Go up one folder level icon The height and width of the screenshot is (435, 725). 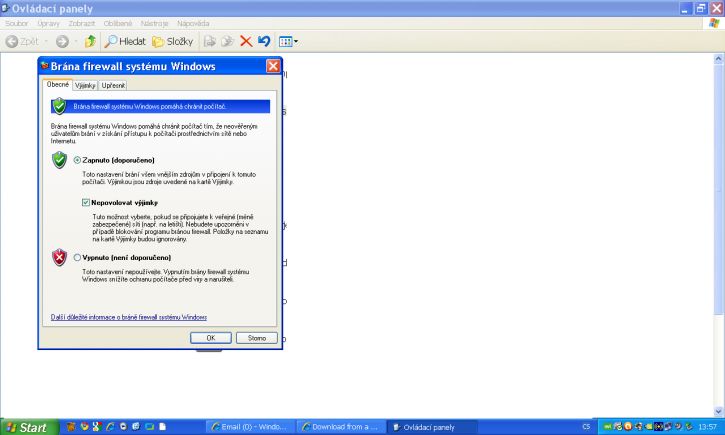click(90, 42)
